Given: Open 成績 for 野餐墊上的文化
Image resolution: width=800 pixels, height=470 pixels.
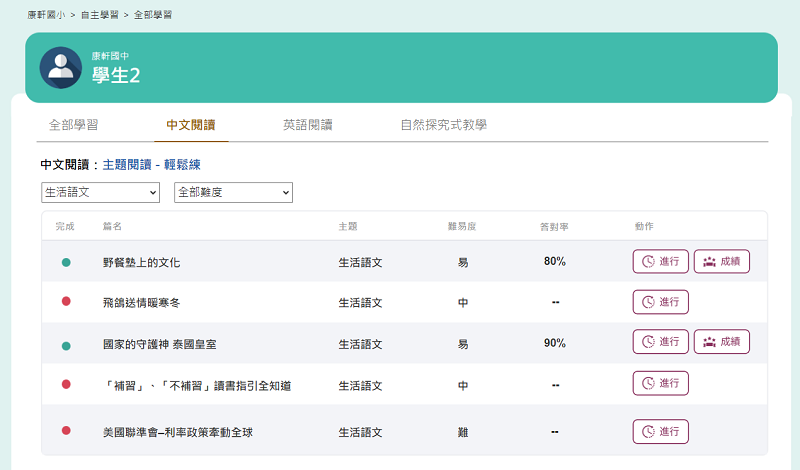Looking at the screenshot, I should 721,262.
